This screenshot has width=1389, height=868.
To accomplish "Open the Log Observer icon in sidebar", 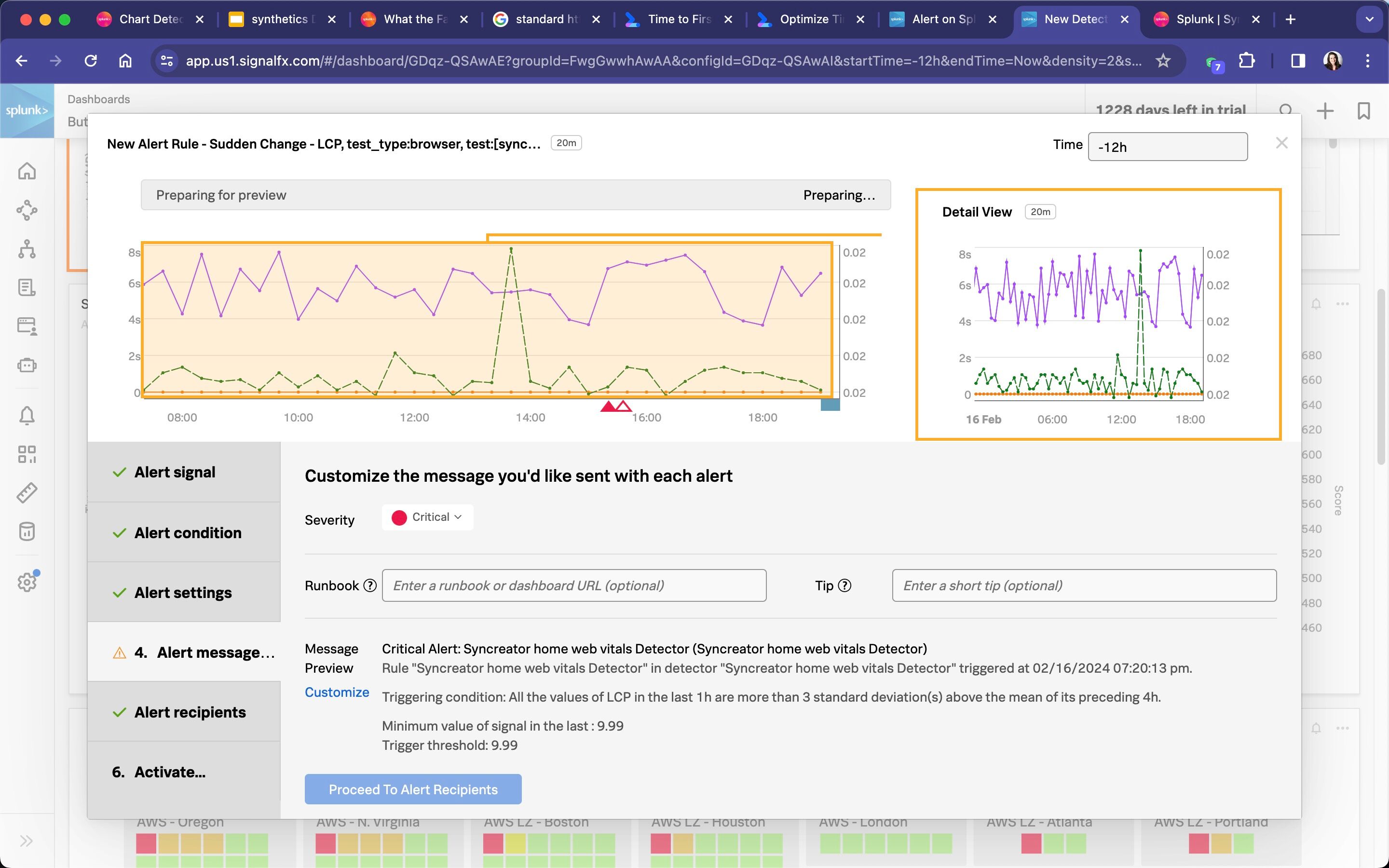I will [x=27, y=287].
